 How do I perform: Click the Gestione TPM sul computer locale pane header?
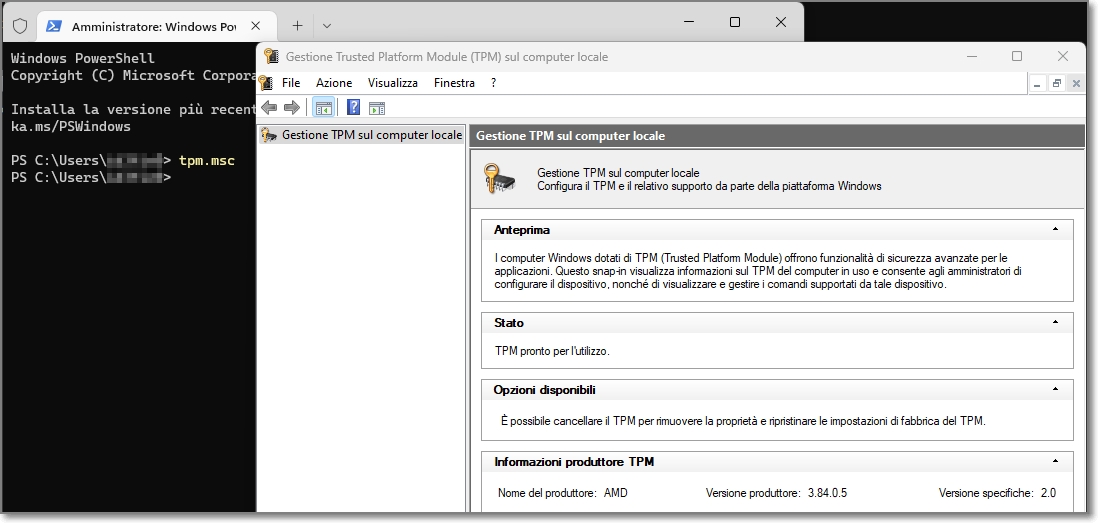[x=777, y=136]
